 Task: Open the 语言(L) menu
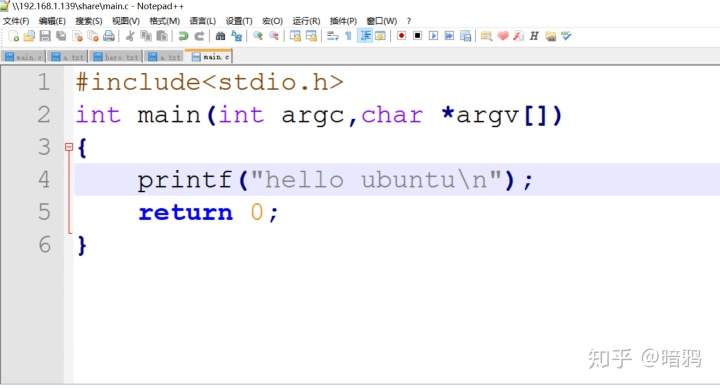click(202, 21)
